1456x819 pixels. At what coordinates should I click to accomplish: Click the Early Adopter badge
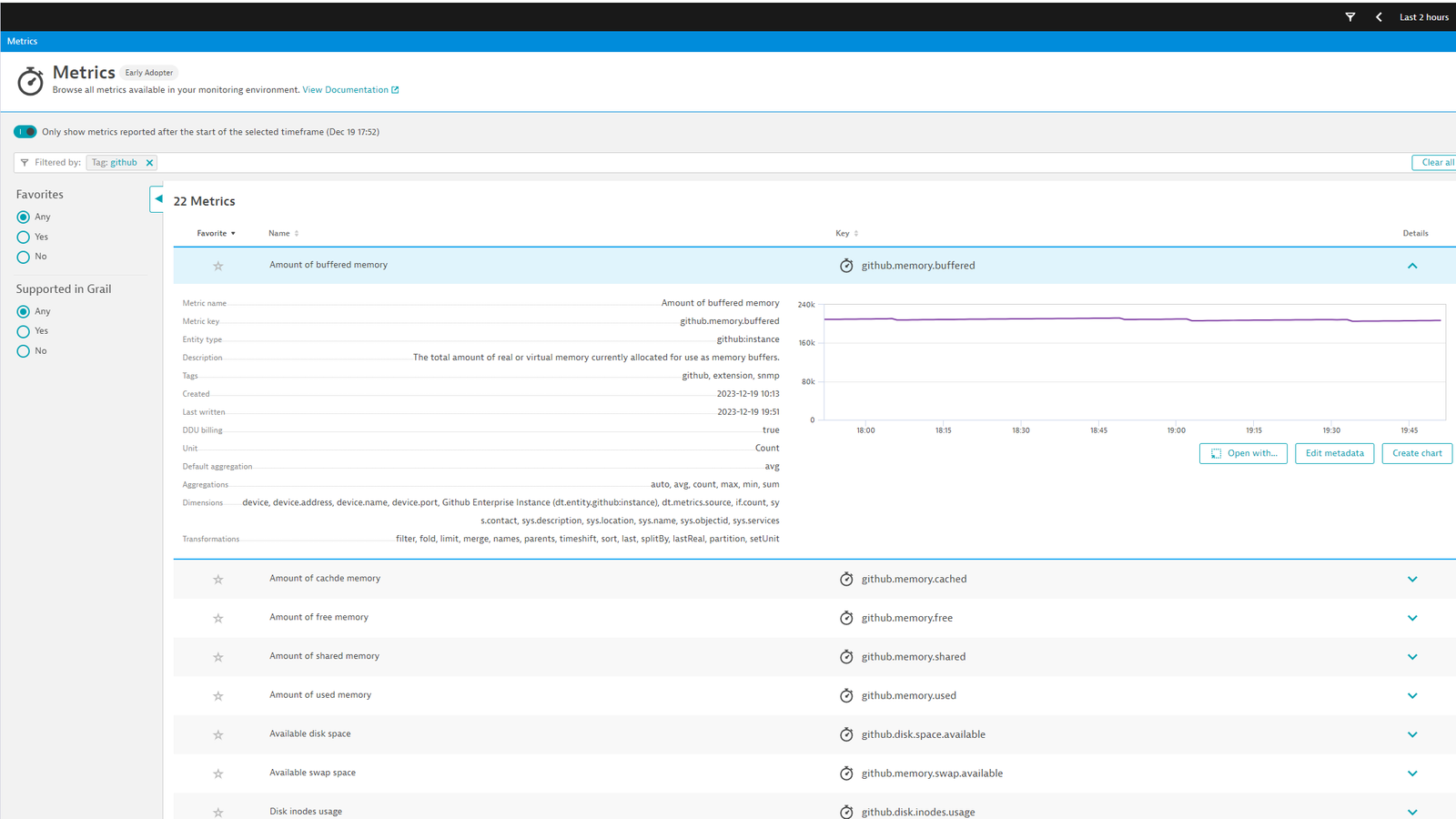(x=149, y=73)
